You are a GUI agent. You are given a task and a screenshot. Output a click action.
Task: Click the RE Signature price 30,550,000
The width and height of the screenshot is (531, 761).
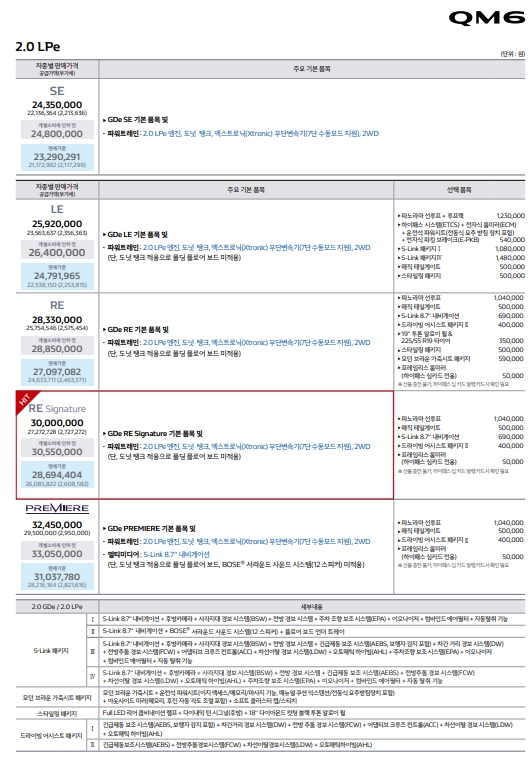(x=57, y=452)
